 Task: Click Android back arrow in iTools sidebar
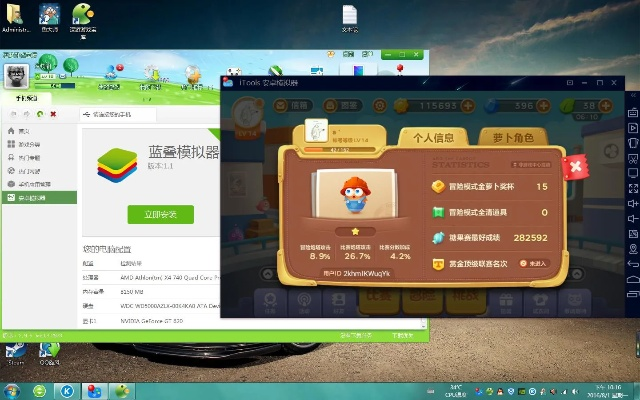tap(633, 264)
